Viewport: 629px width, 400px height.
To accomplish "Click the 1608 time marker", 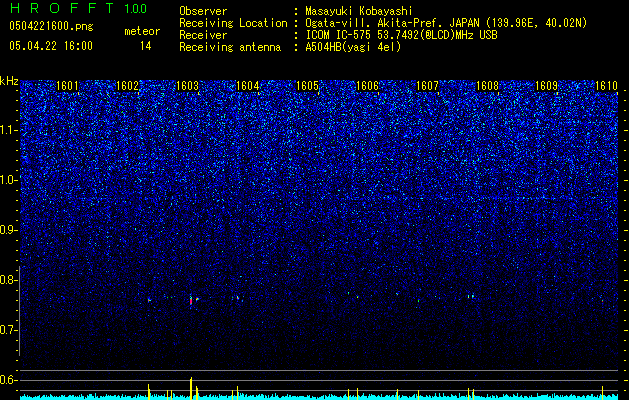I will pyautogui.click(x=487, y=86).
